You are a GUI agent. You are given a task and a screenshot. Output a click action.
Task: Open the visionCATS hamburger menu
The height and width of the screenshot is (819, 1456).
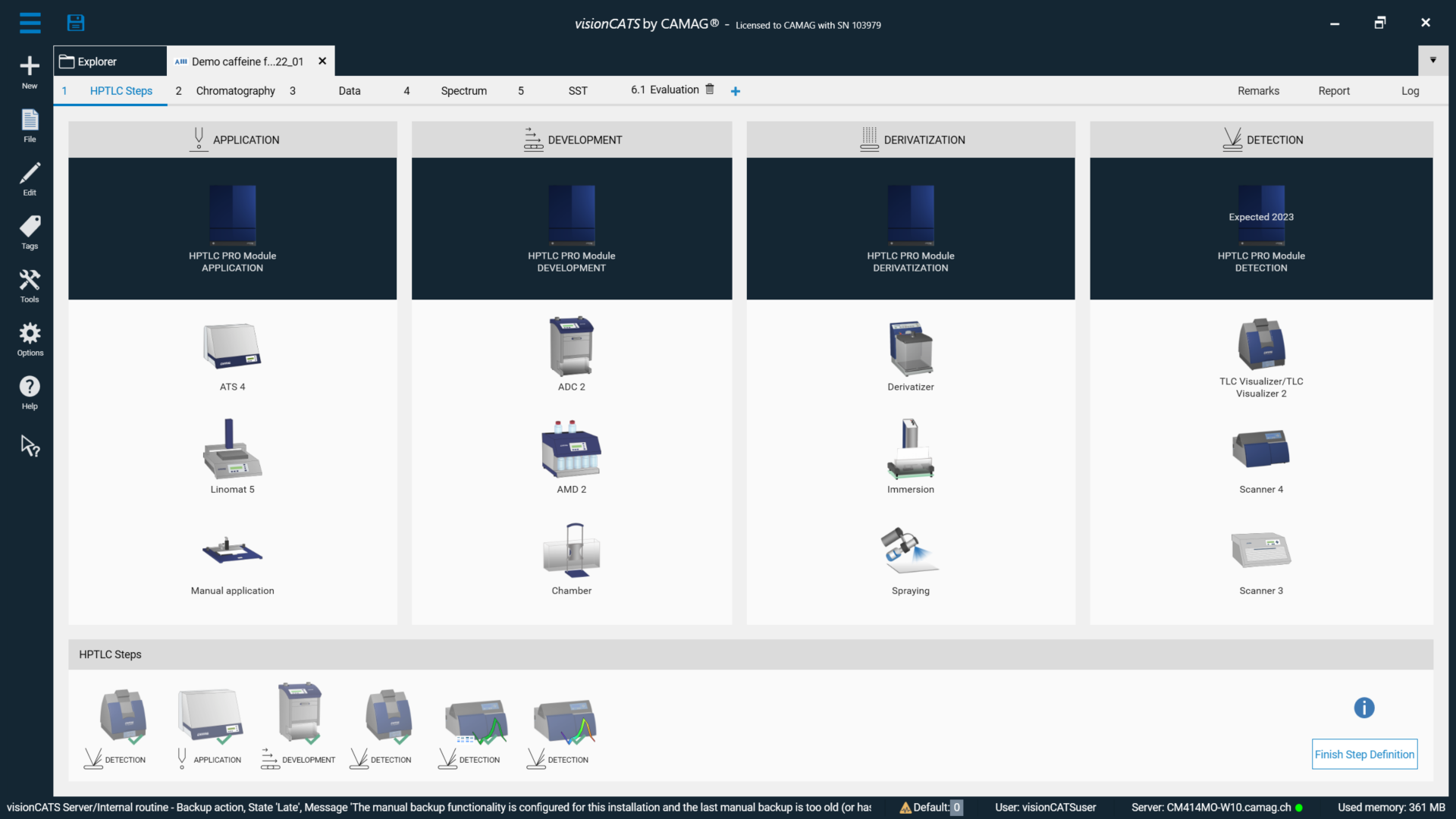tap(29, 22)
